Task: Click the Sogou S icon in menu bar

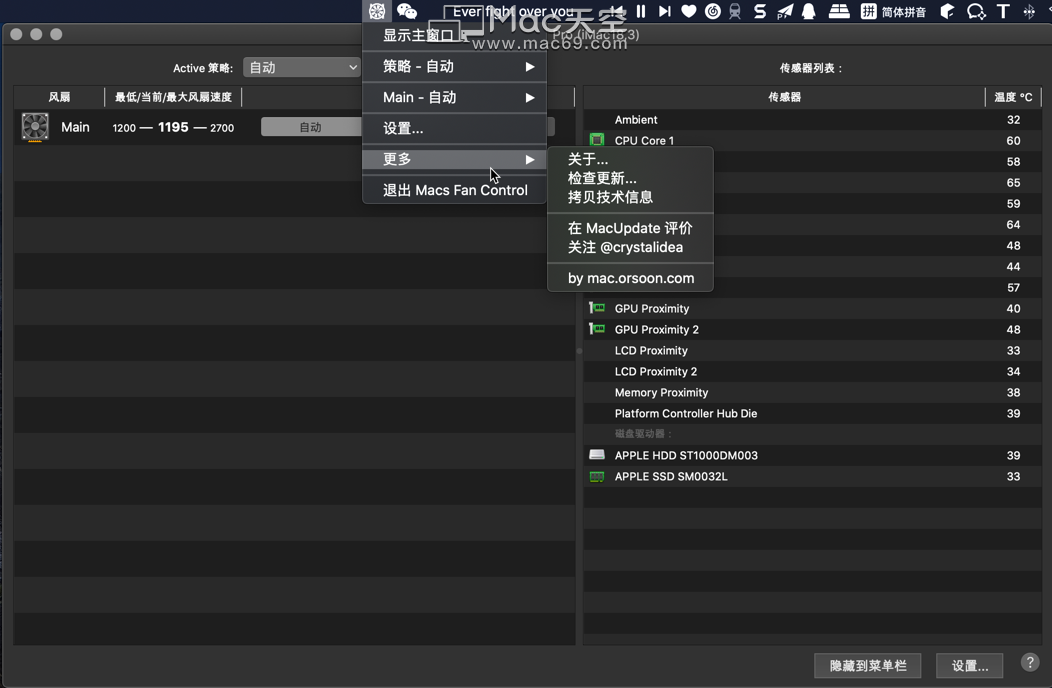Action: (759, 11)
